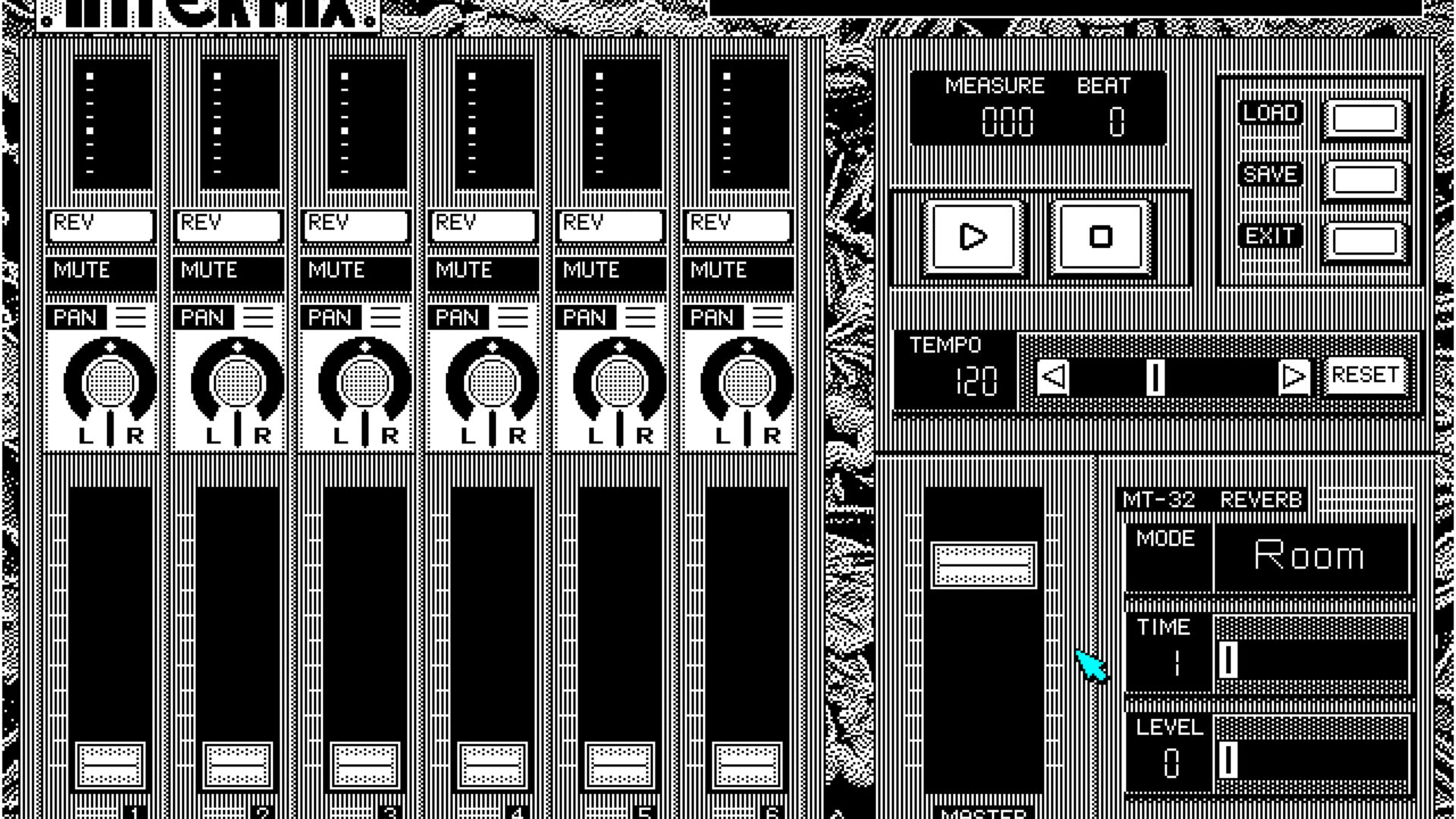1456x819 pixels.
Task: Click the channel 6 volume fader handle
Action: pyautogui.click(x=748, y=766)
